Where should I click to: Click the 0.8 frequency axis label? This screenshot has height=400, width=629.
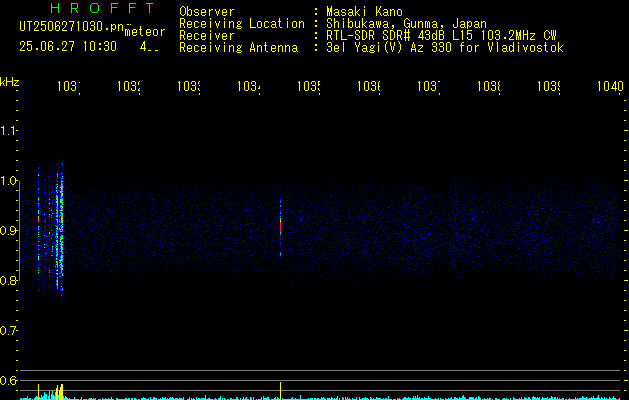click(x=8, y=280)
